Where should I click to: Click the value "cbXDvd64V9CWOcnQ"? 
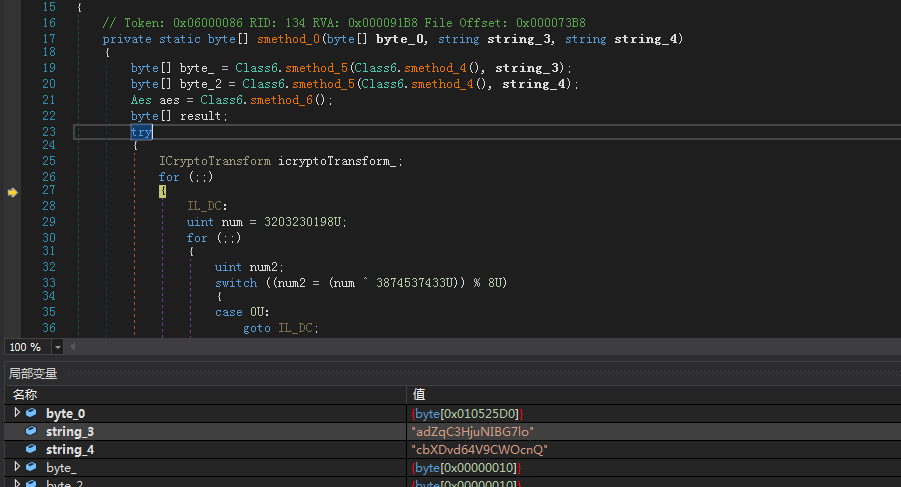pos(479,449)
